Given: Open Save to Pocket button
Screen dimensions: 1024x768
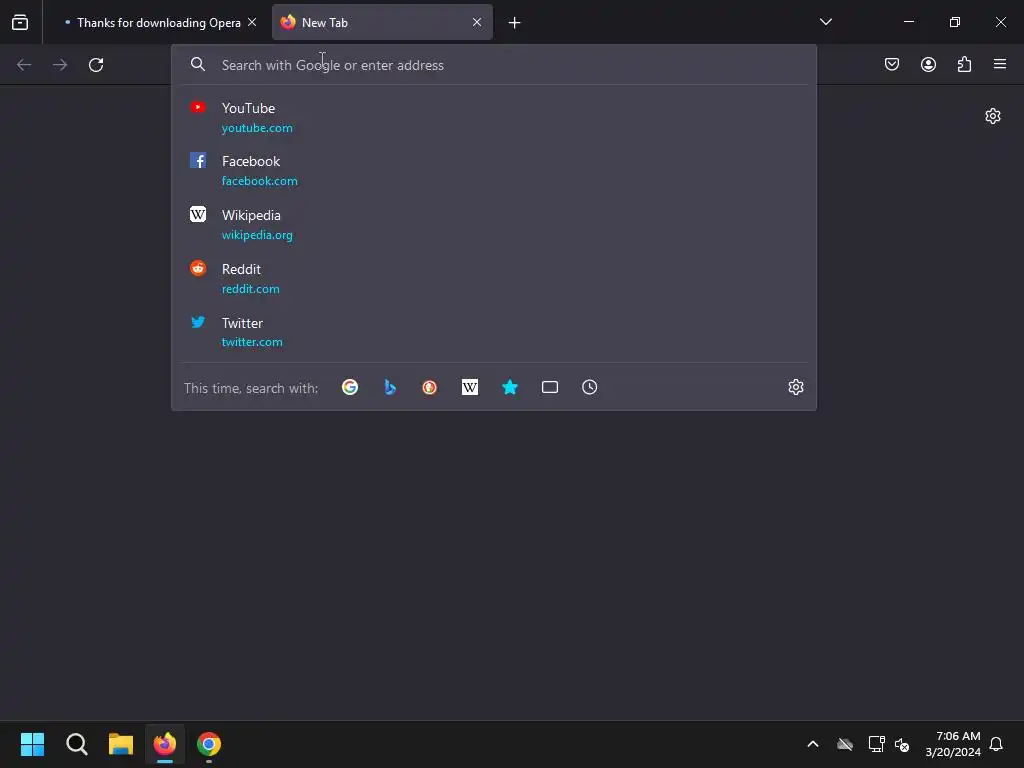Looking at the screenshot, I should coord(891,64).
